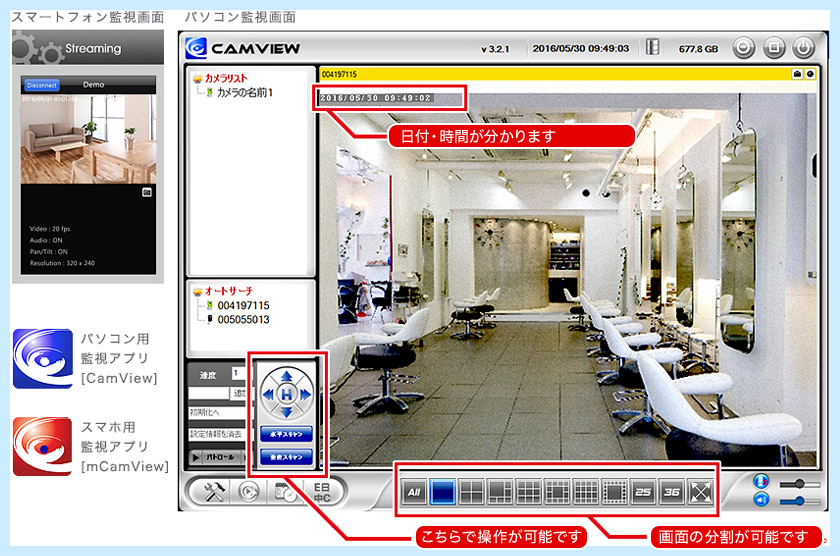
Task: Select single-screen layout button
Action: pos(442,491)
